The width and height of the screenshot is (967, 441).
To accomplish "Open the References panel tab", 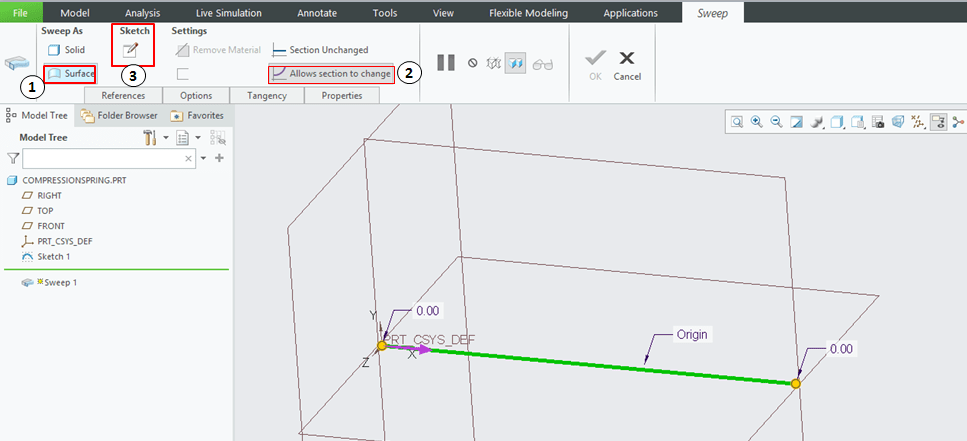I will [x=122, y=96].
